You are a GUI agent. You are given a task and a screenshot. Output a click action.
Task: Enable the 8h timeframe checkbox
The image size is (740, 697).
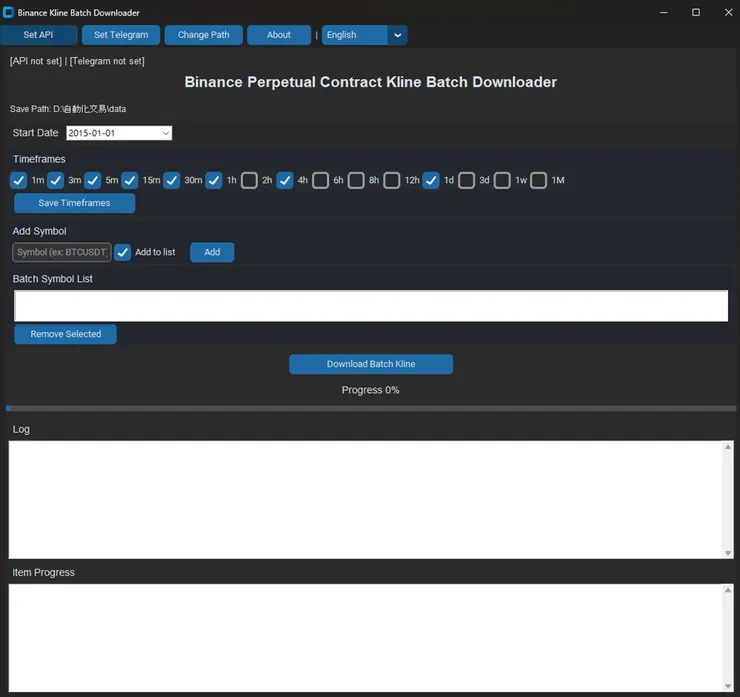[x=356, y=180]
